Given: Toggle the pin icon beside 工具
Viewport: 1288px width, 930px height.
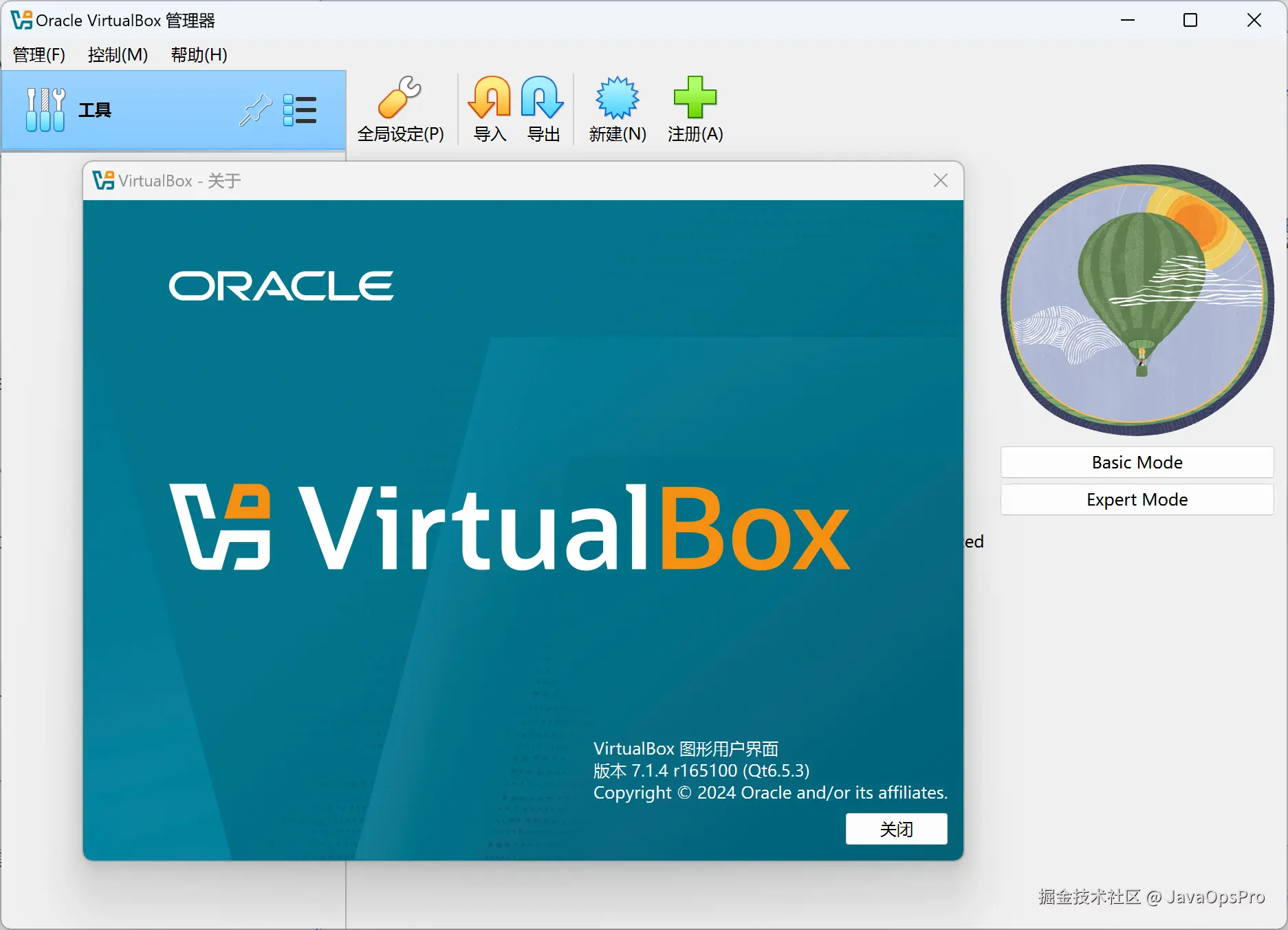Looking at the screenshot, I should pos(255,110).
